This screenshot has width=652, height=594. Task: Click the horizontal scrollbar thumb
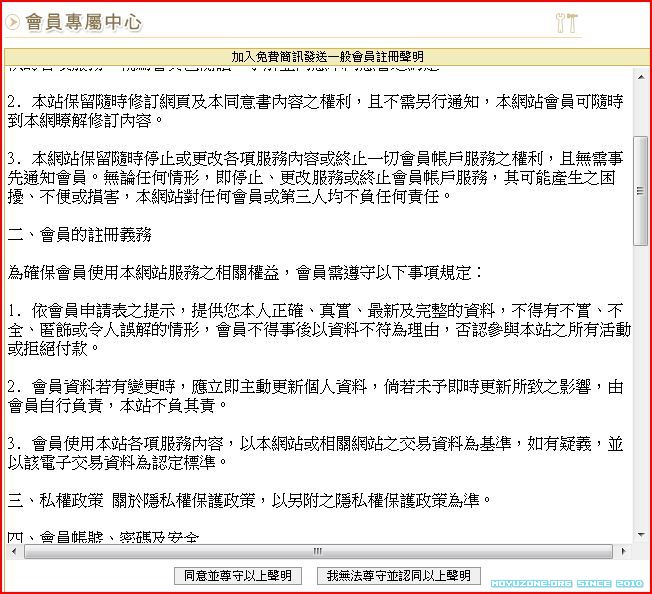pos(319,552)
